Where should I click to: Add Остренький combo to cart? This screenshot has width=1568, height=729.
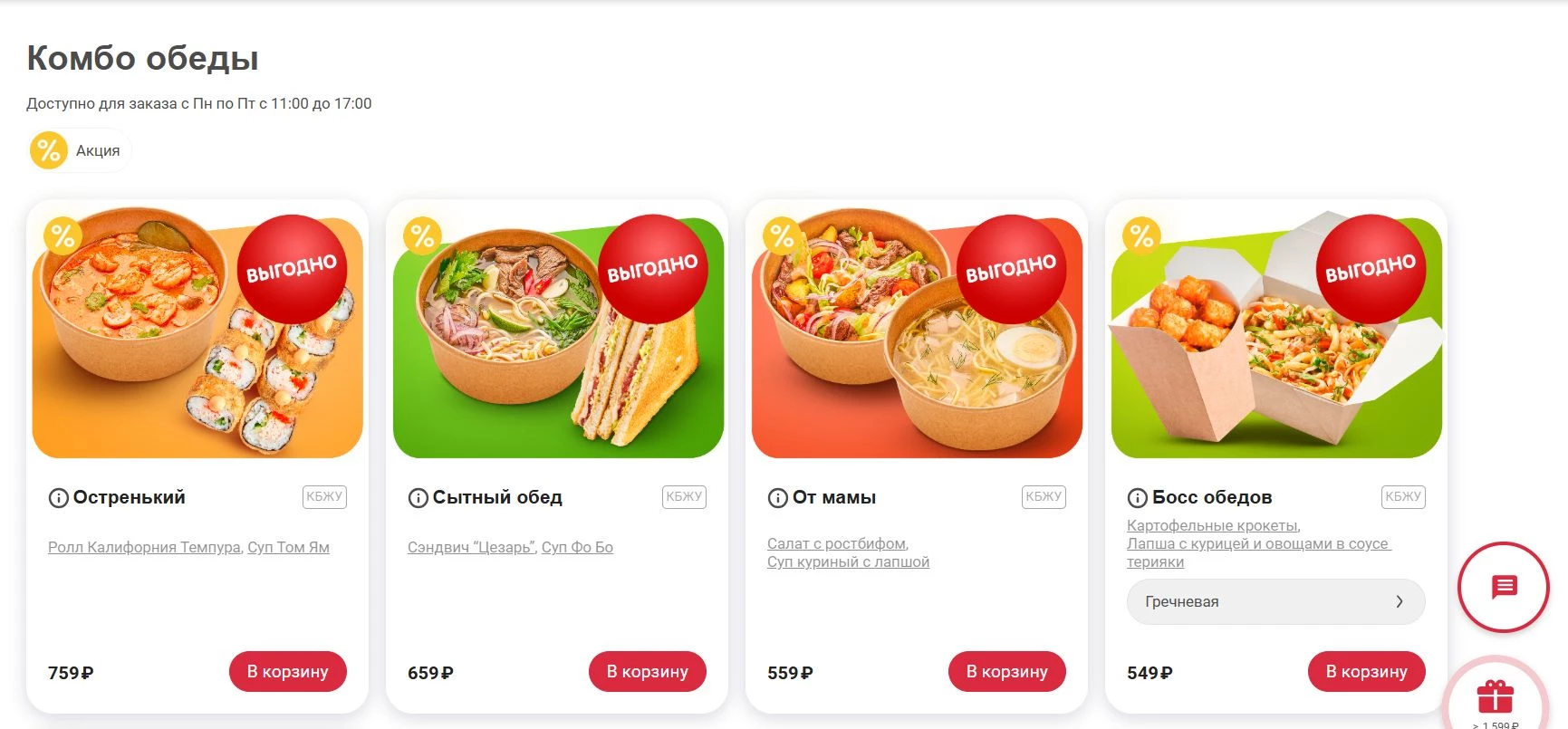288,671
